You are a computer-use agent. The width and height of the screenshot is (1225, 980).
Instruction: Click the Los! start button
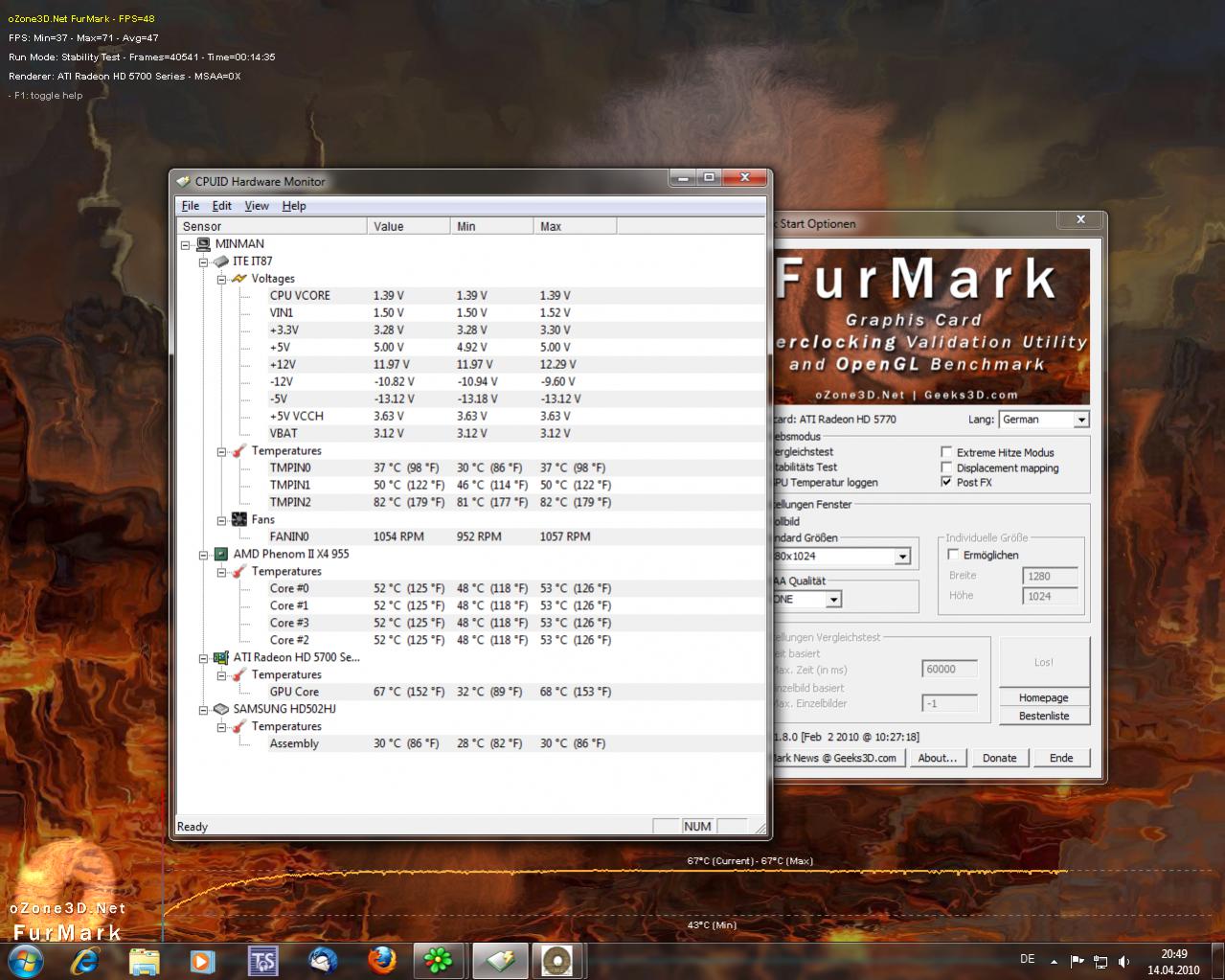[x=1044, y=662]
